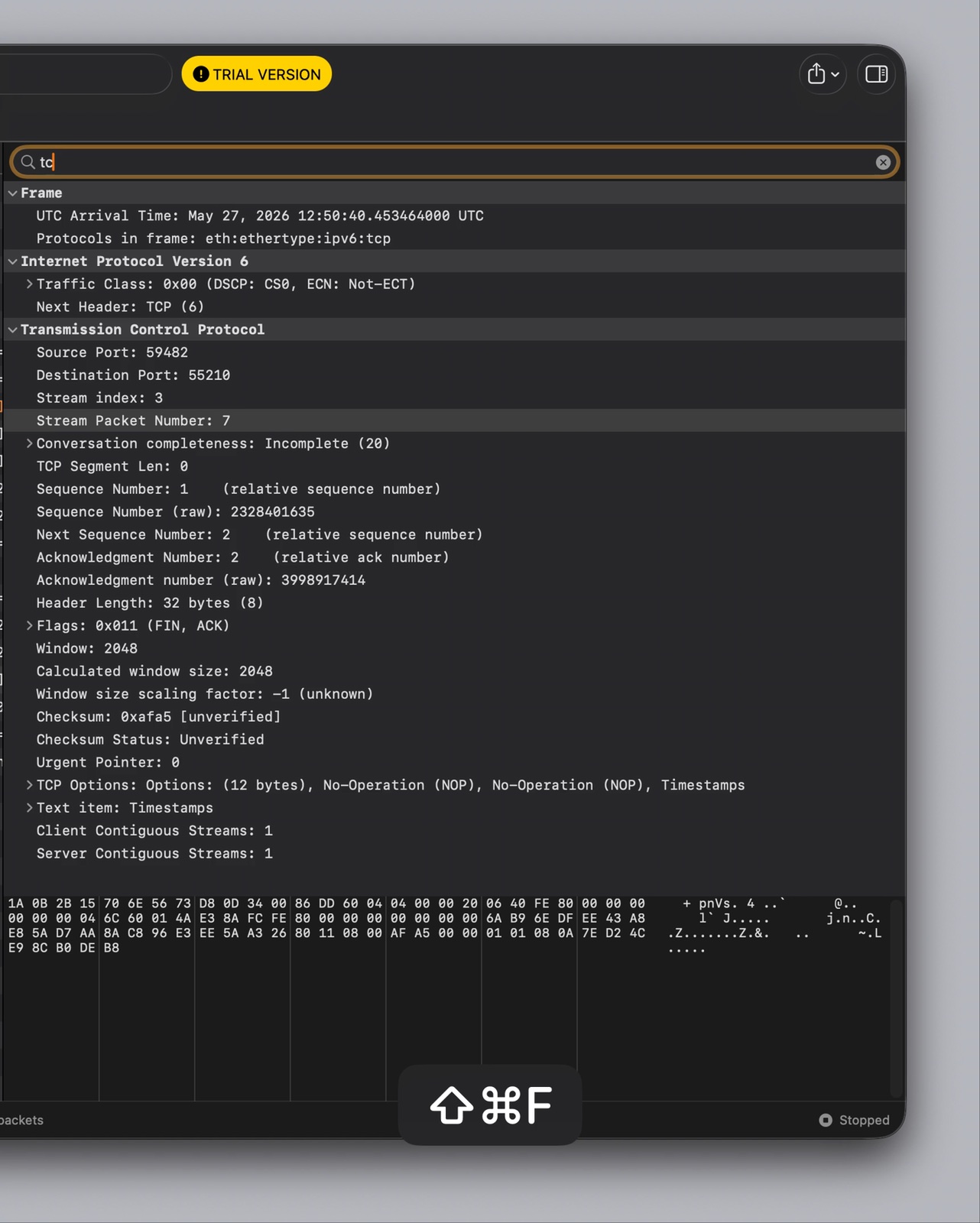Viewport: 980px width, 1223px height.
Task: Toggle the sidebar panel icon
Action: pyautogui.click(x=876, y=74)
